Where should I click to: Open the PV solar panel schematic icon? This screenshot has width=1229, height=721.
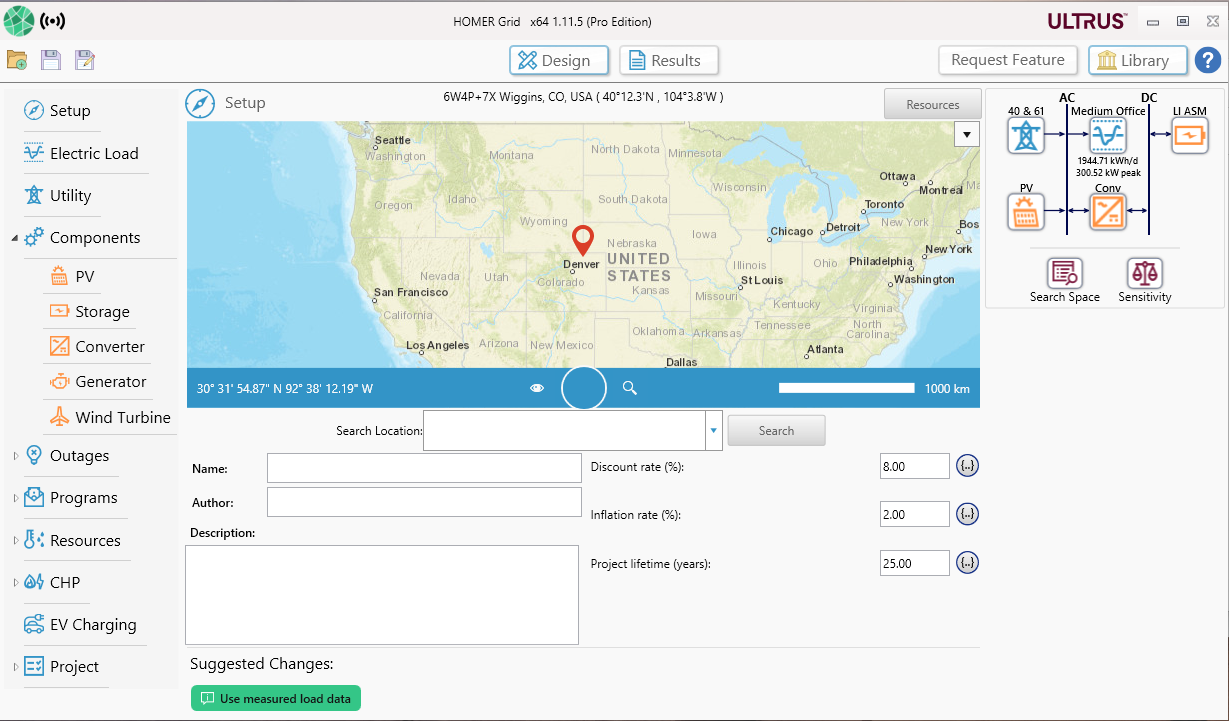point(1025,212)
